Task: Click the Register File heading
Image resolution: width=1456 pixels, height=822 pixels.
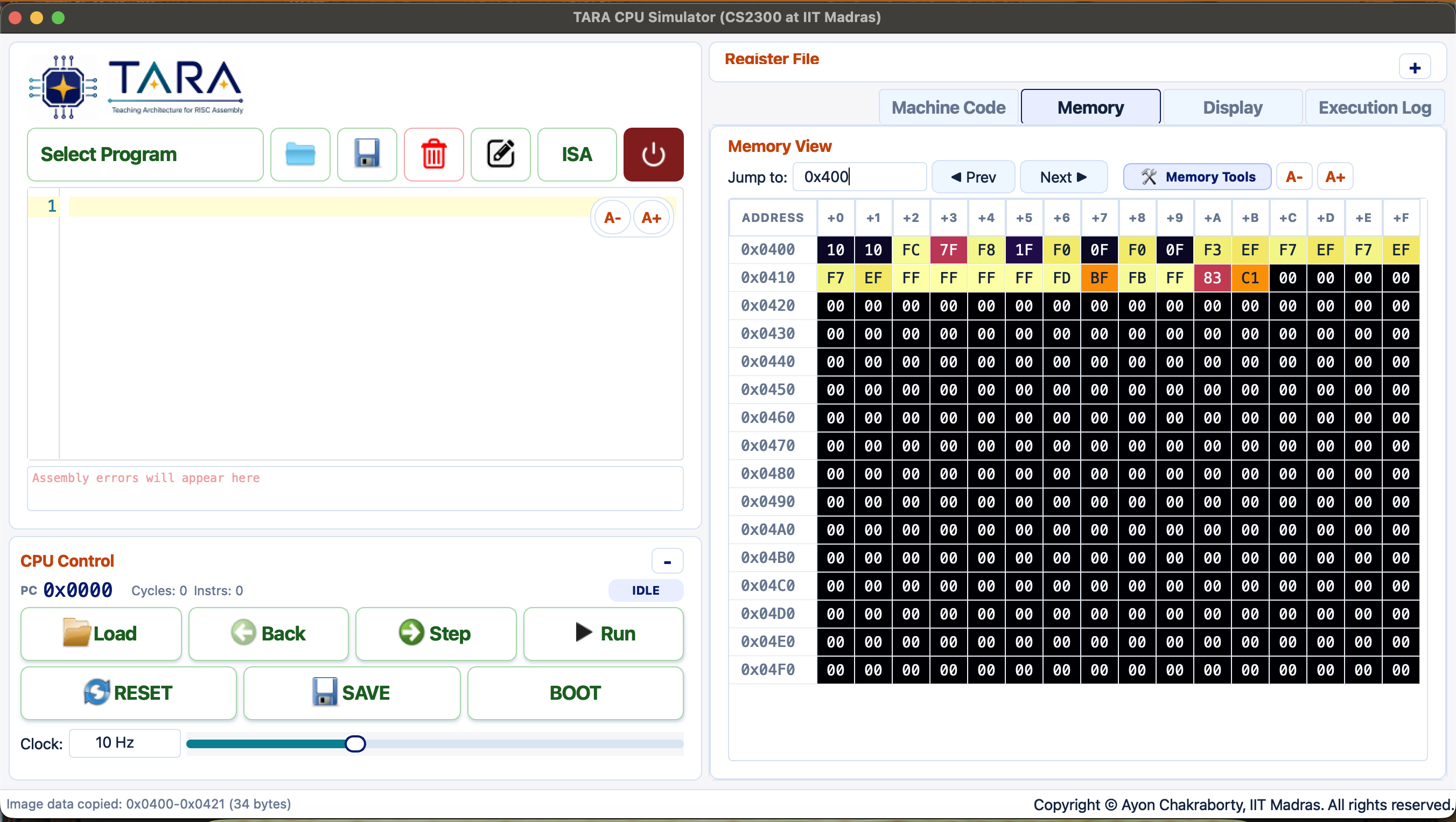Action: tap(772, 59)
